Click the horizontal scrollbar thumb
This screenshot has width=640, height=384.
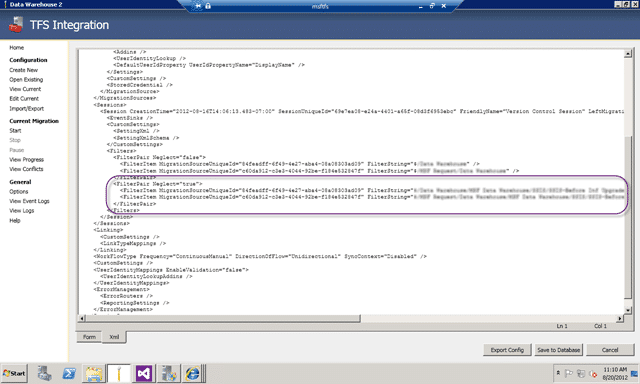click(223, 318)
